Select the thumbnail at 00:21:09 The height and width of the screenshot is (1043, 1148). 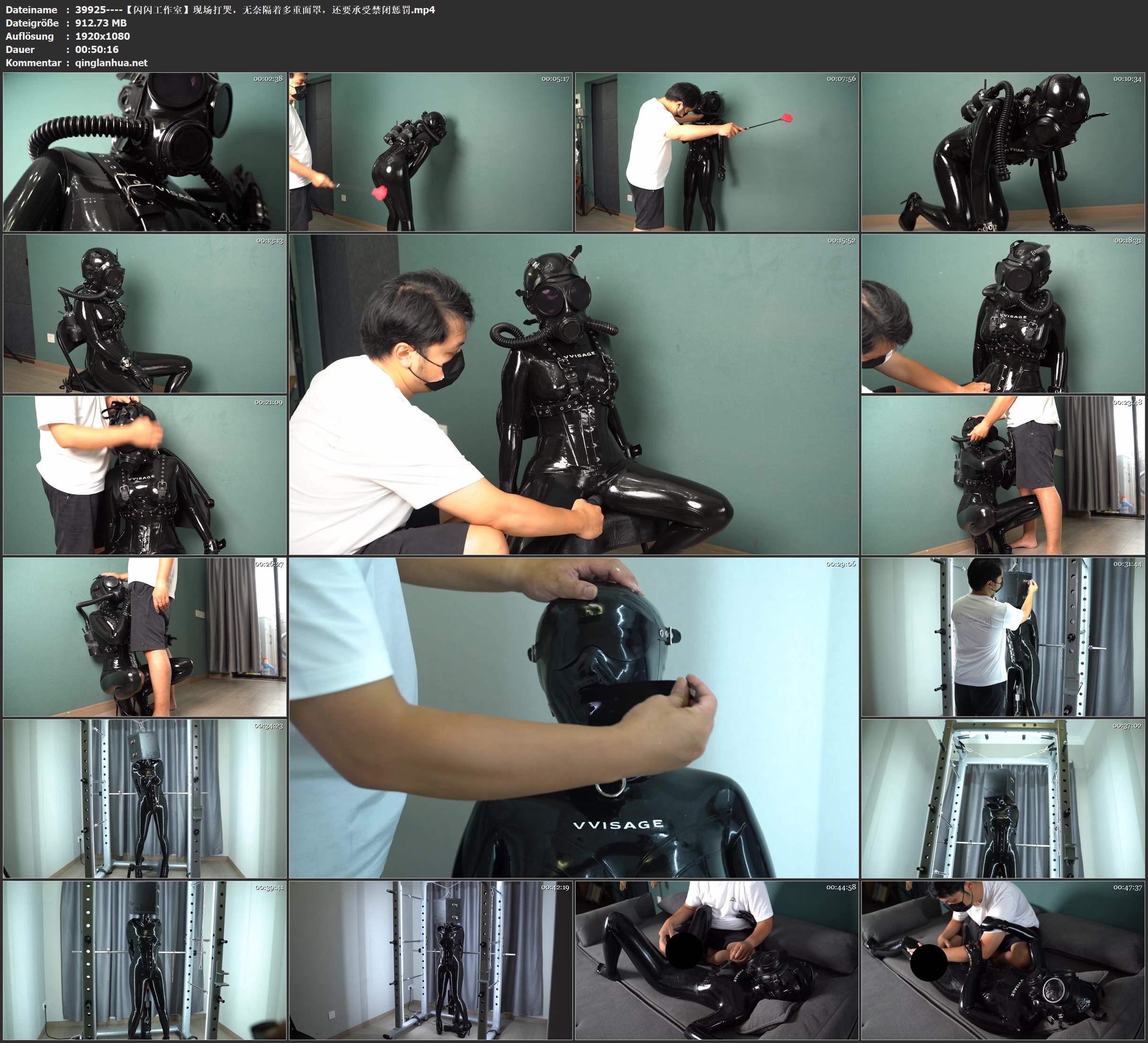coord(145,475)
